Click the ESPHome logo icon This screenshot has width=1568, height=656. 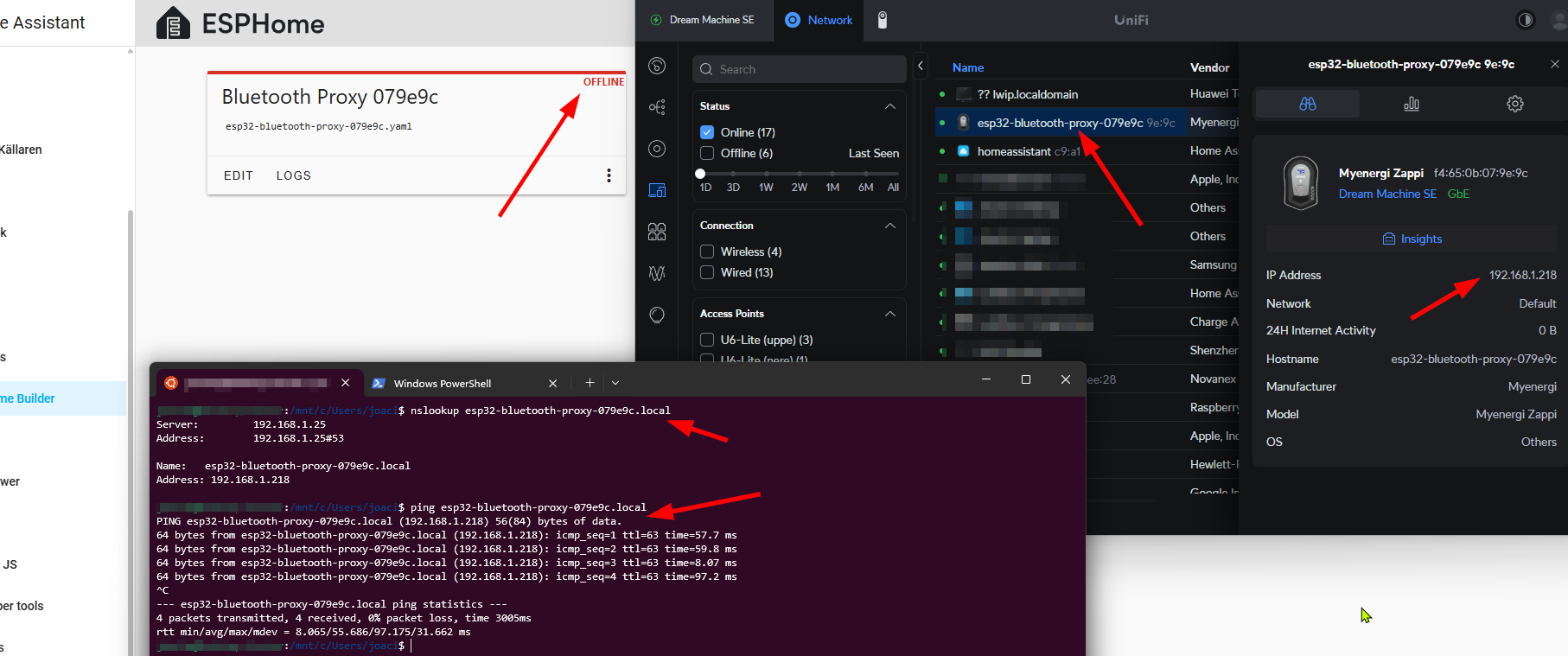(x=173, y=23)
